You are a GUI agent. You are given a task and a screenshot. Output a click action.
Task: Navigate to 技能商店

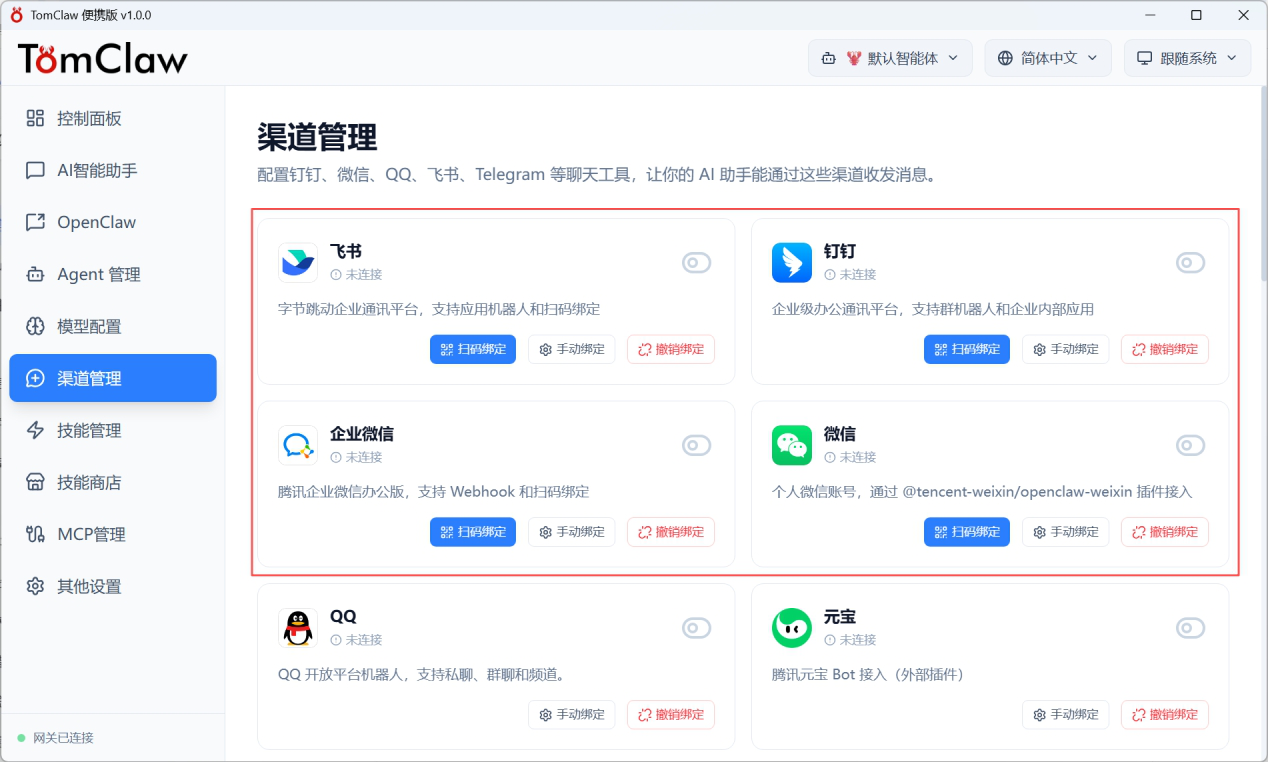(x=113, y=482)
